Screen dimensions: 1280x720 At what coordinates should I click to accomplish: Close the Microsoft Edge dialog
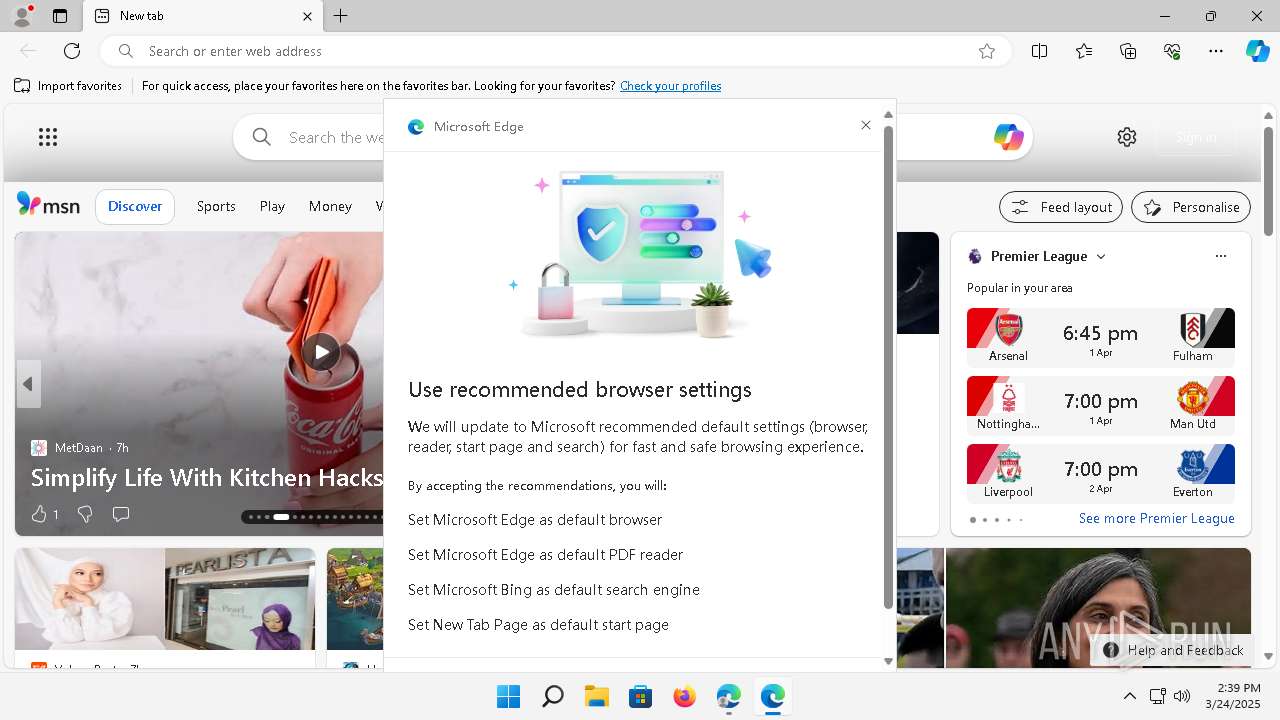coord(866,125)
